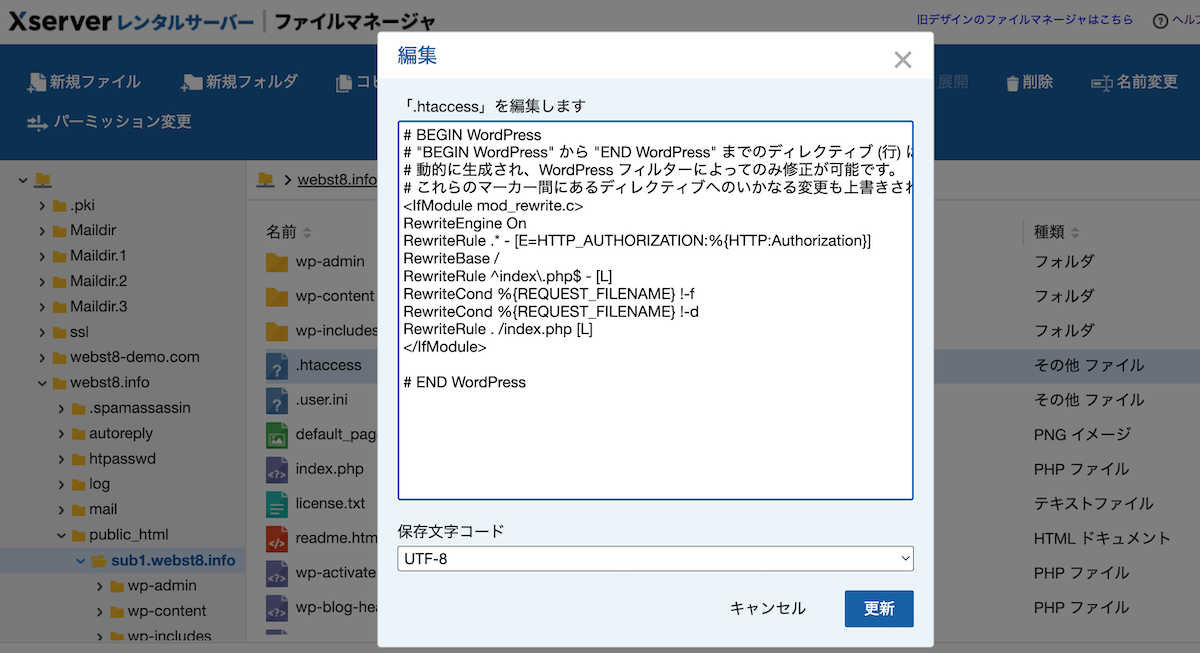Click the 削除 trash icon to delete

pyautogui.click(x=1012, y=82)
